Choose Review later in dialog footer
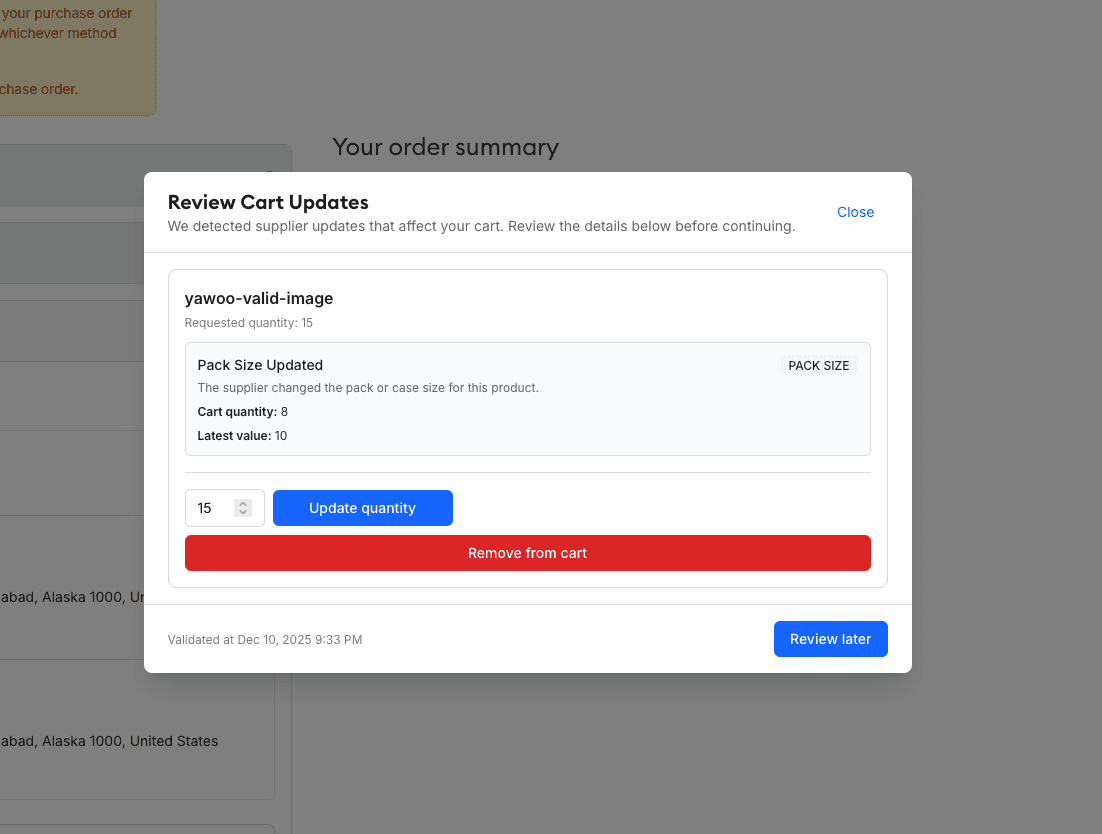 click(830, 639)
